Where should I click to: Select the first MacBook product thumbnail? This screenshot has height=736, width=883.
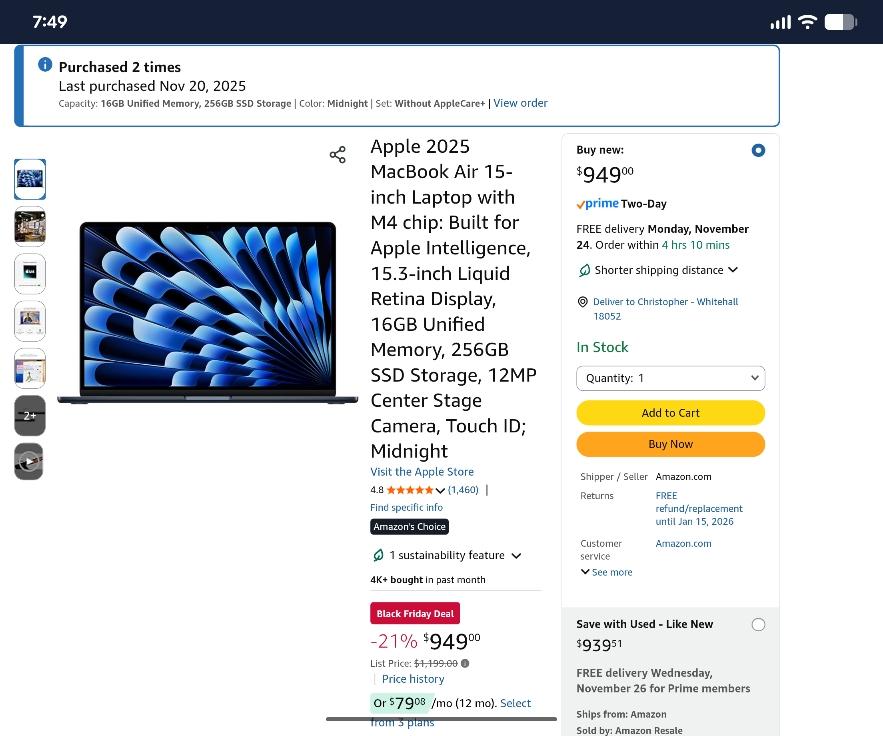click(x=30, y=179)
